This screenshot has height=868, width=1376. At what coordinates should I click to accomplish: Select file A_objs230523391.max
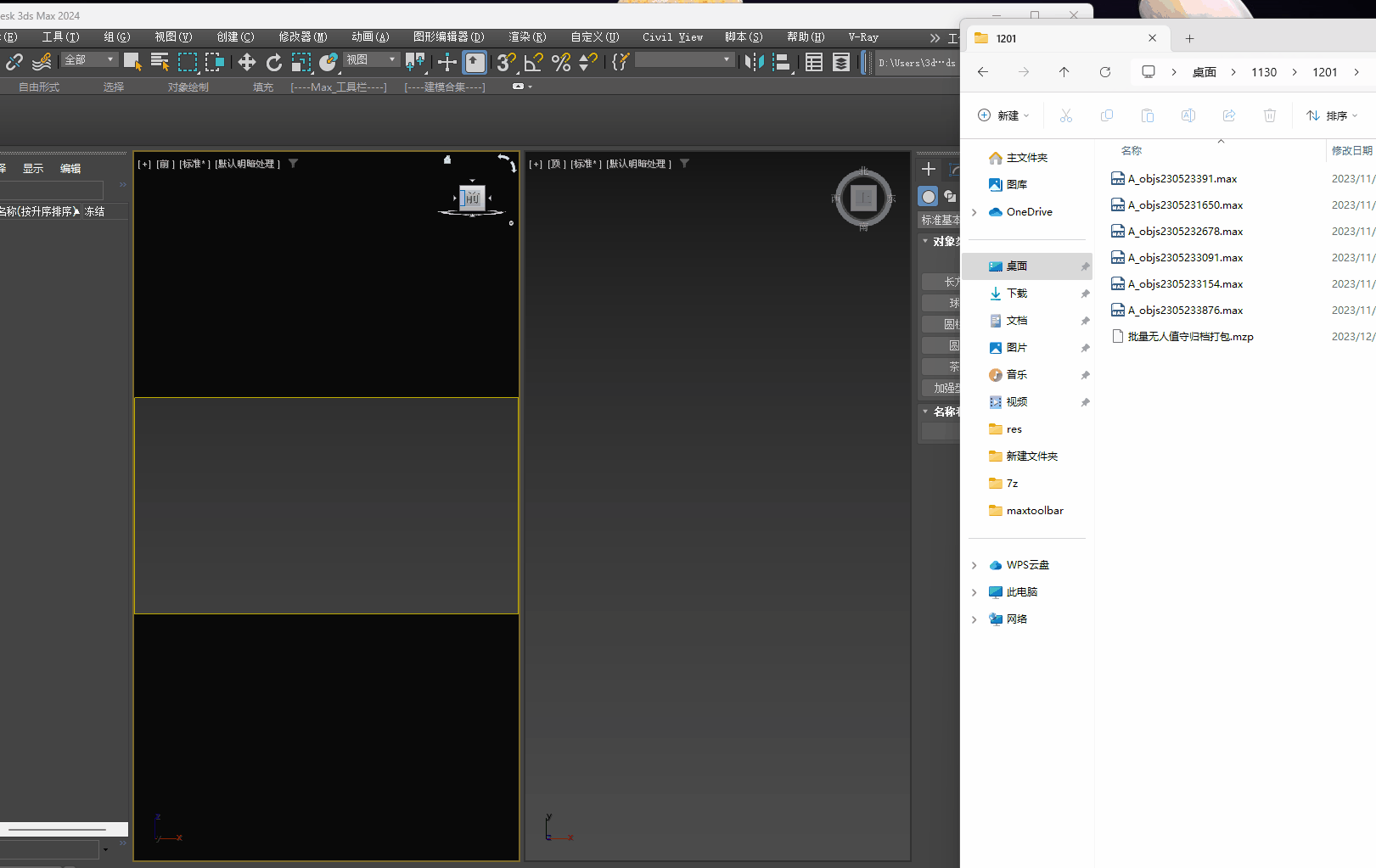[x=1182, y=179]
